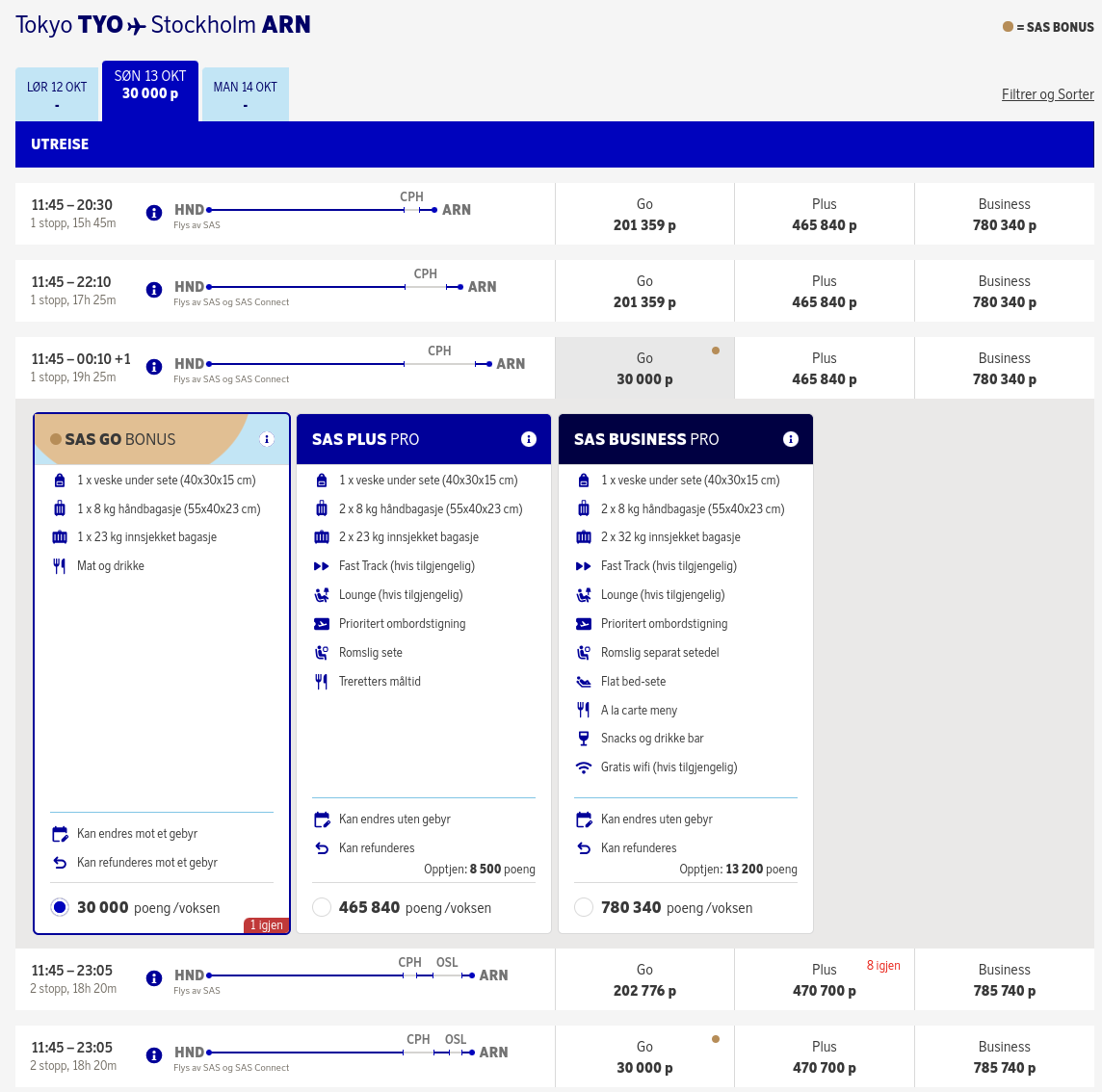The image size is (1102, 1092).
Task: Expand Plus fare for the 11:45 – 22:10 flight
Action: 825,291
